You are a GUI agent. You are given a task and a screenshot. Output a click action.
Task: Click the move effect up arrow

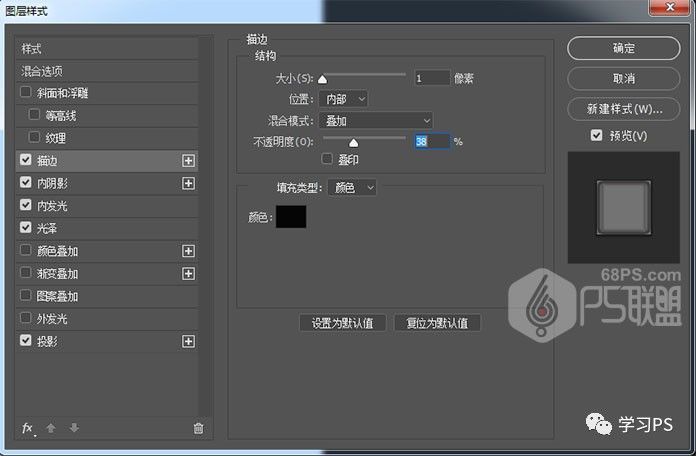coord(51,428)
